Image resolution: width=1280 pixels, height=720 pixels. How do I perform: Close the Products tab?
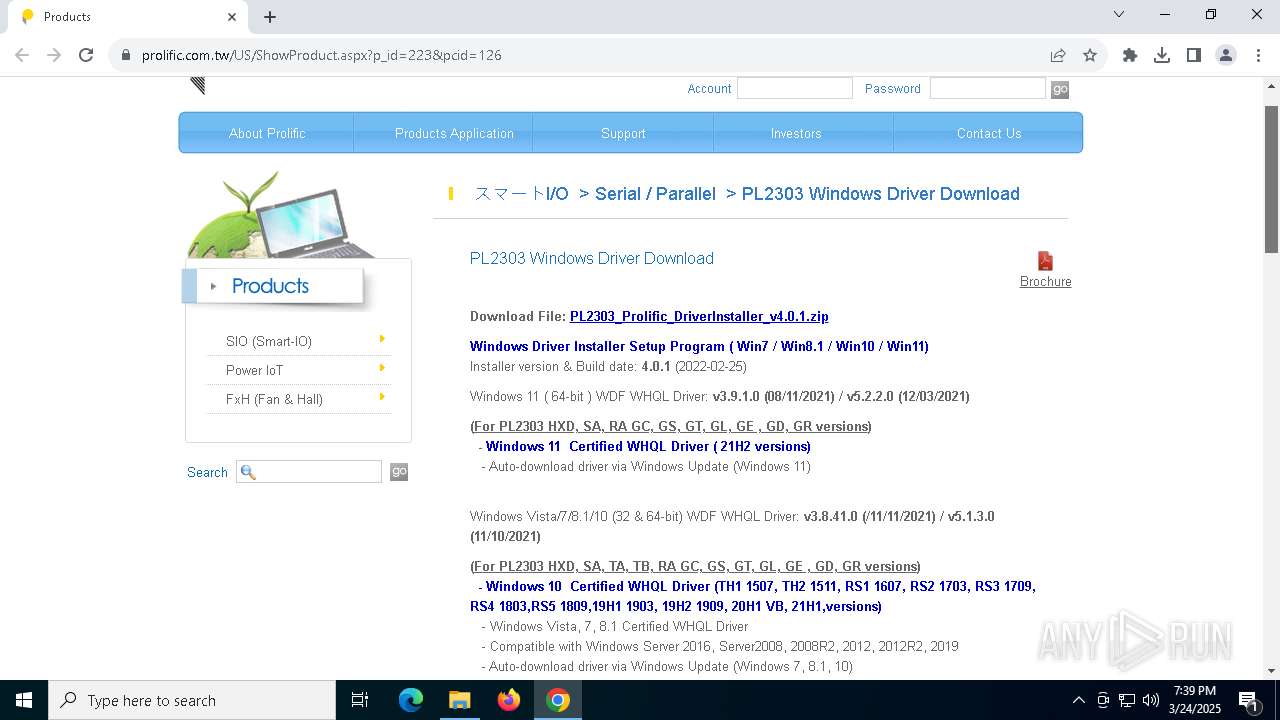tap(232, 16)
